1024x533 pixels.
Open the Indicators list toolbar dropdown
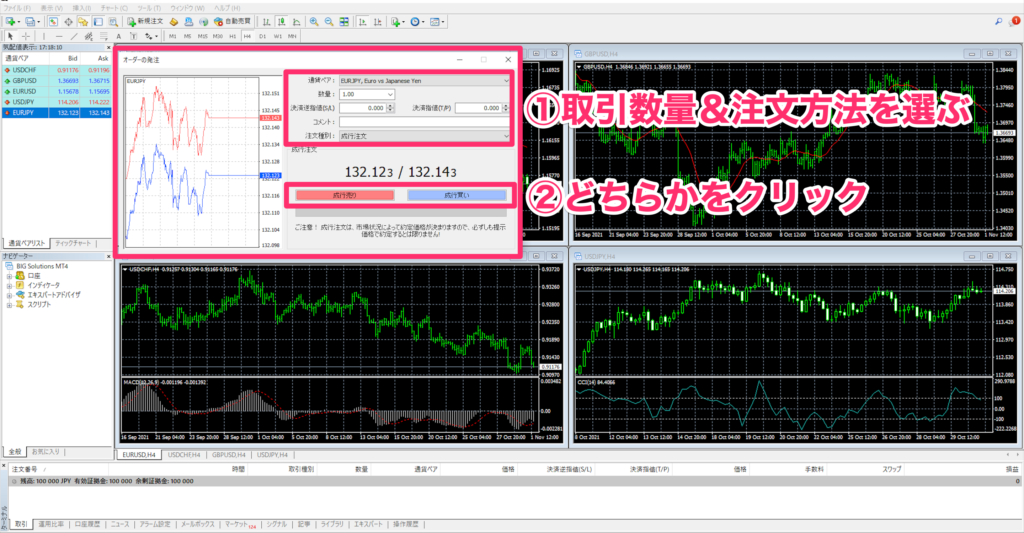pos(398,22)
